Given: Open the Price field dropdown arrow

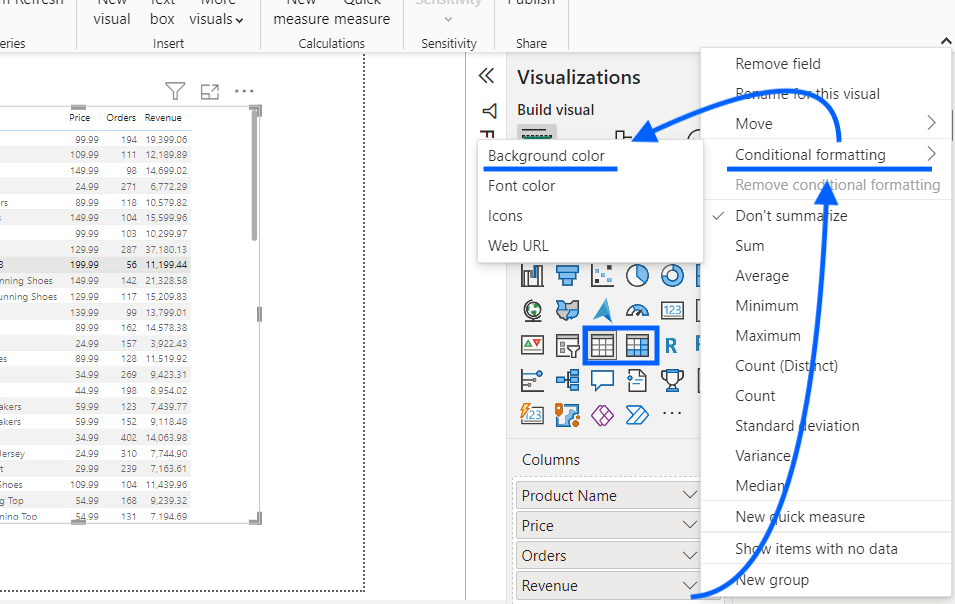Looking at the screenshot, I should [x=689, y=524].
